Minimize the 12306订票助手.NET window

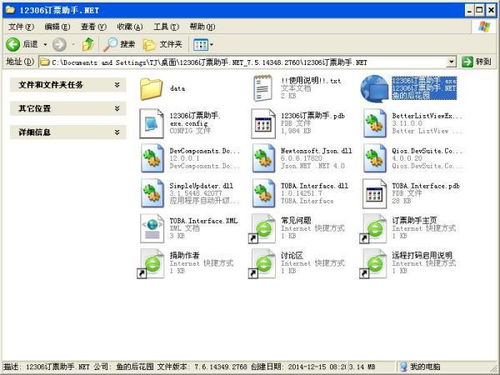click(469, 10)
